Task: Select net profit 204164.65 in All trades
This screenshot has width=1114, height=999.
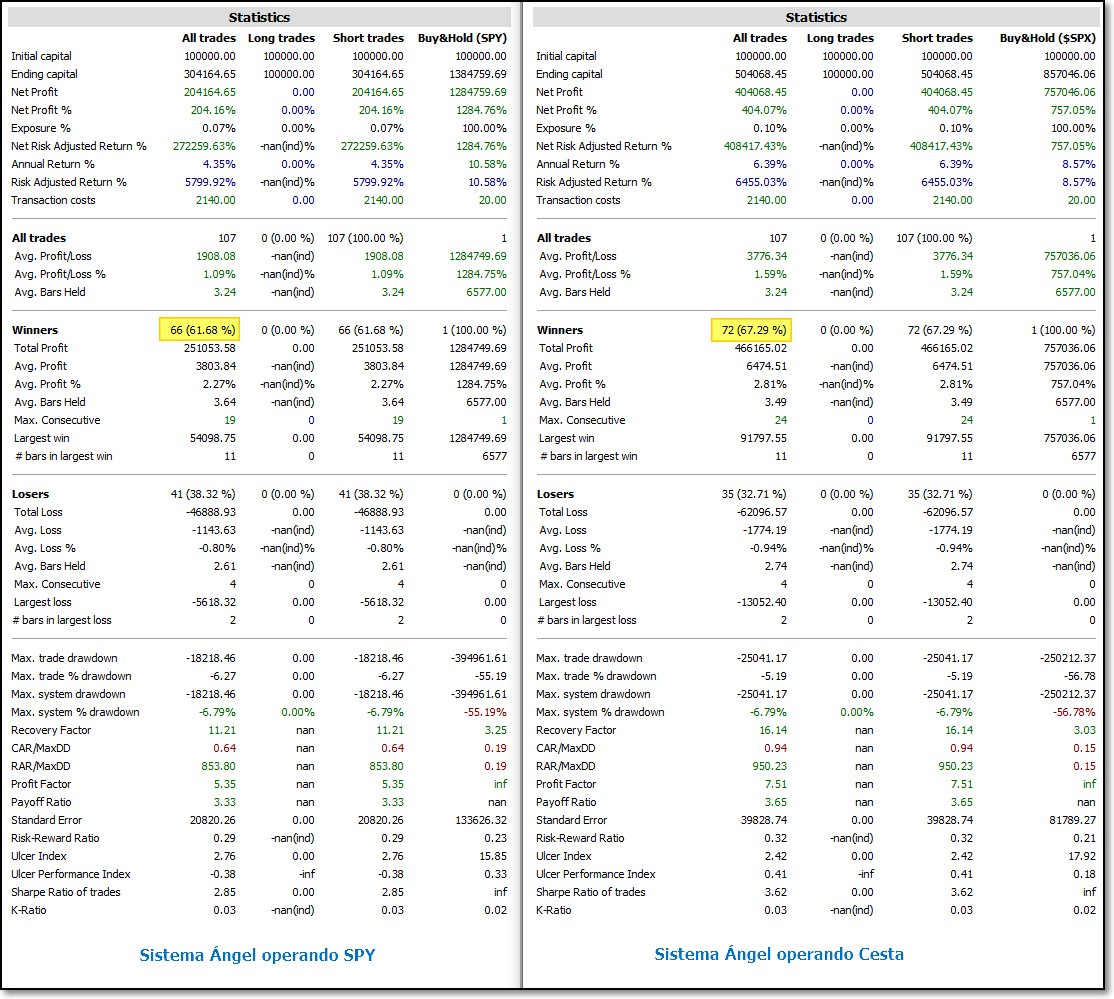Action: 210,92
